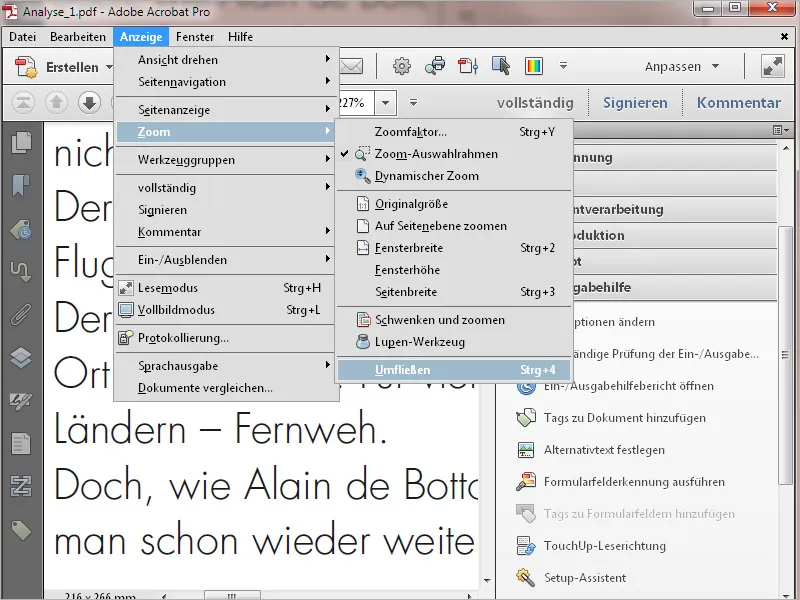
Task: Close document with menu bar X
Action: 784,37
